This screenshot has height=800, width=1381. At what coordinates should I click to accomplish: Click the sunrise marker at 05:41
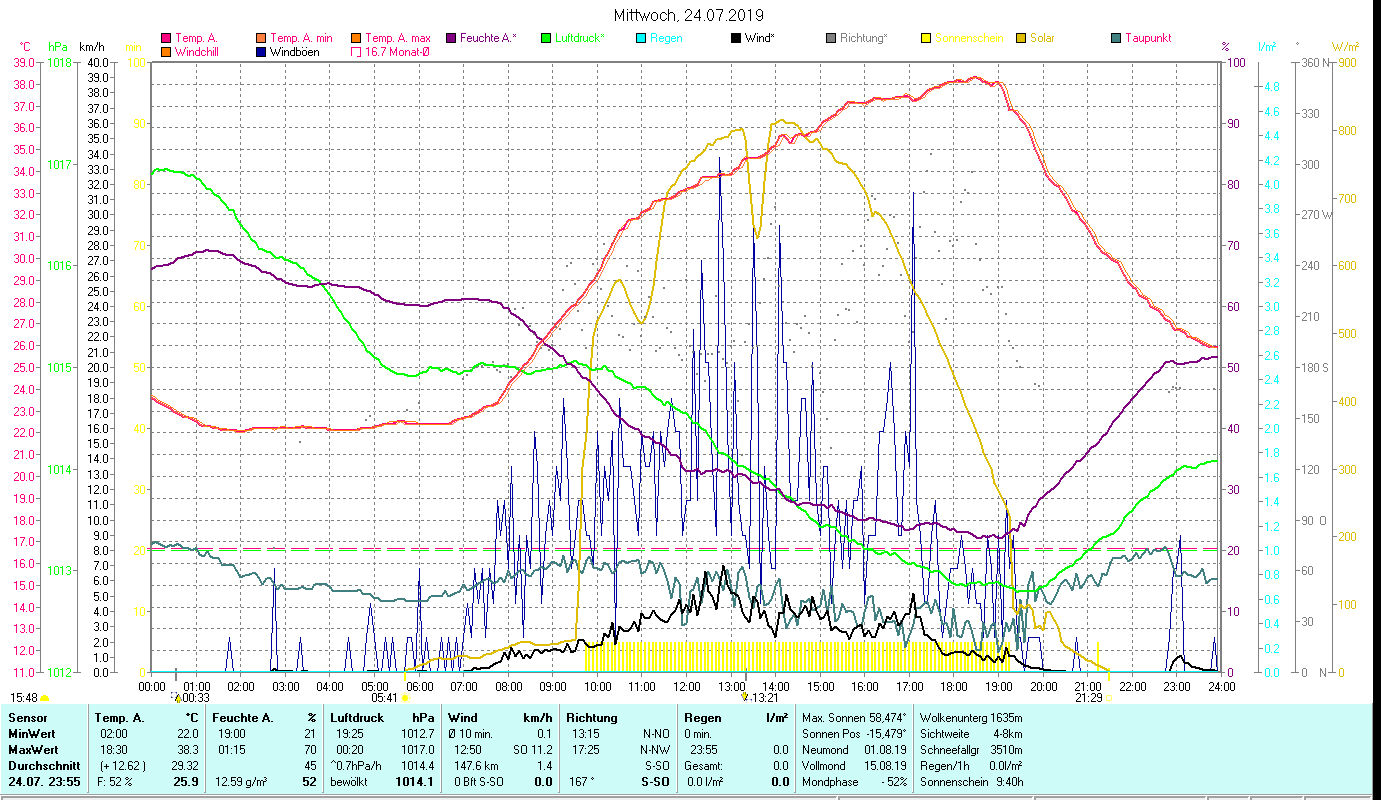pyautogui.click(x=404, y=698)
